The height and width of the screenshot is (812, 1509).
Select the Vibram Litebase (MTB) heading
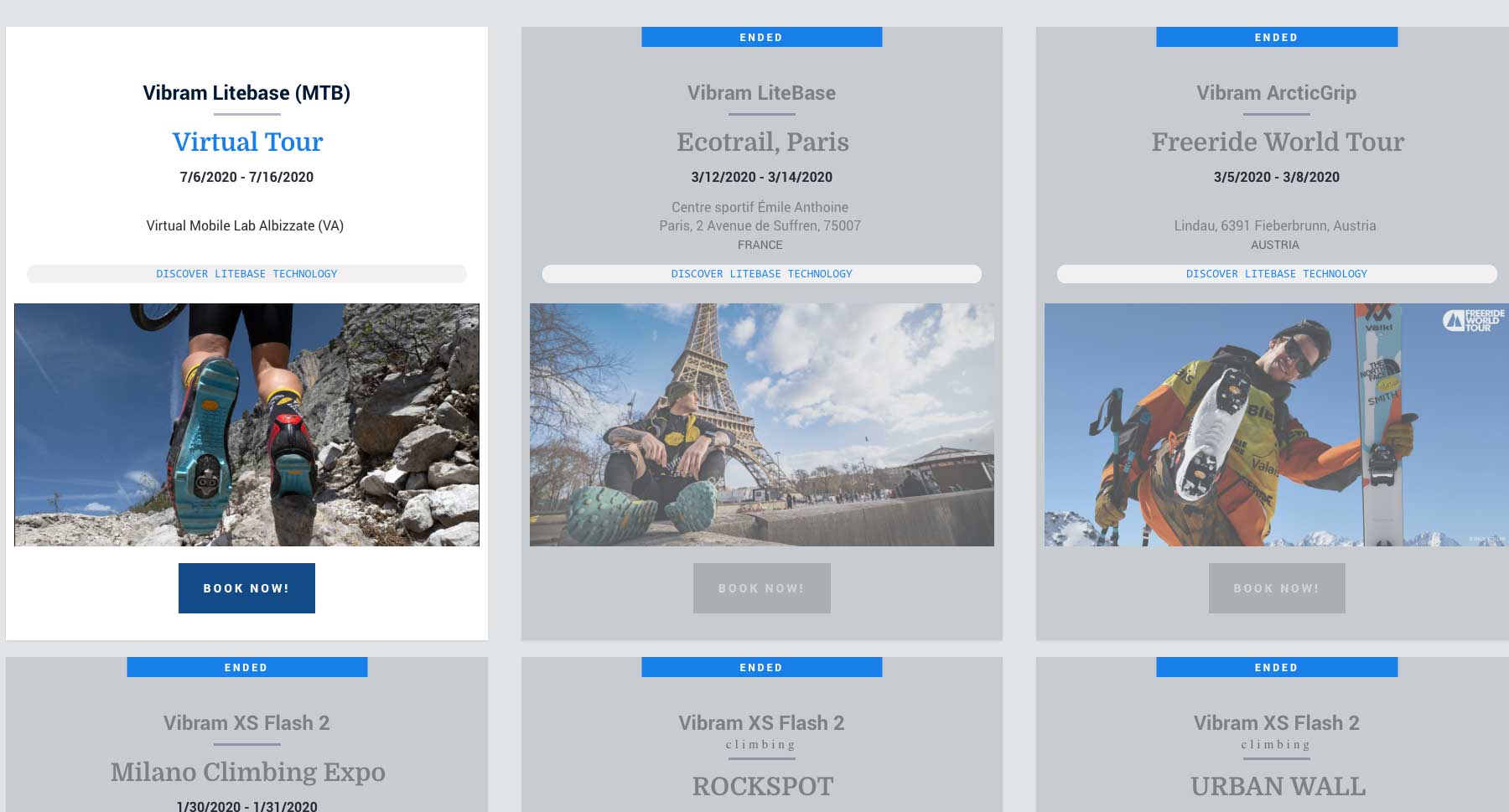[246, 92]
